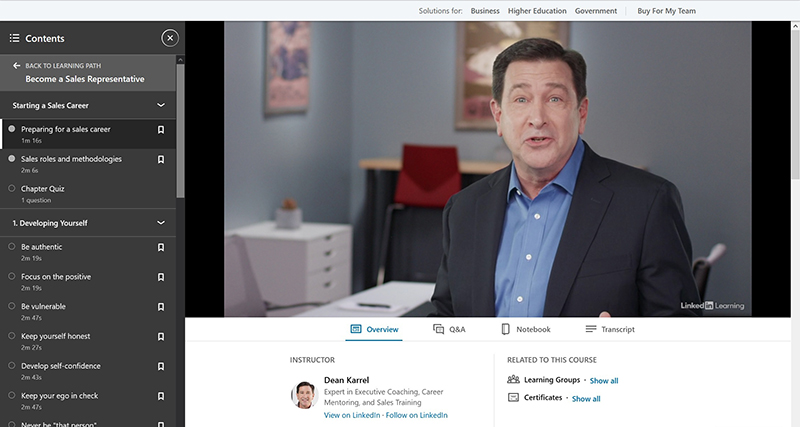
Task: Click the Certificates icon
Action: point(513,397)
